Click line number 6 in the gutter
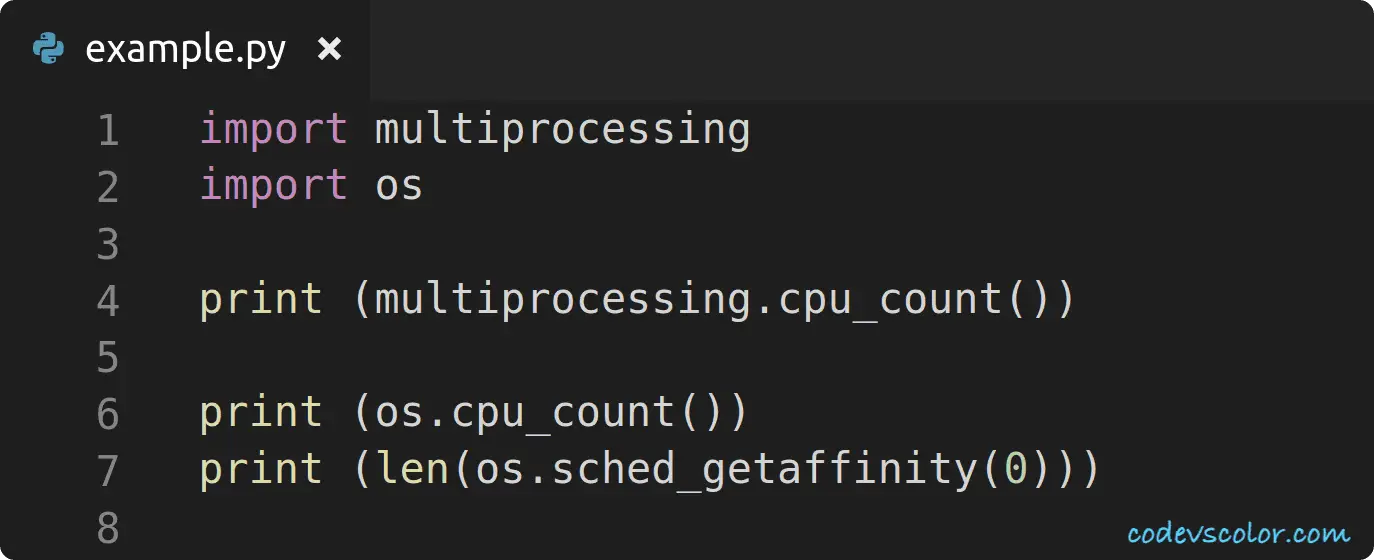The height and width of the screenshot is (560, 1374). 108,414
